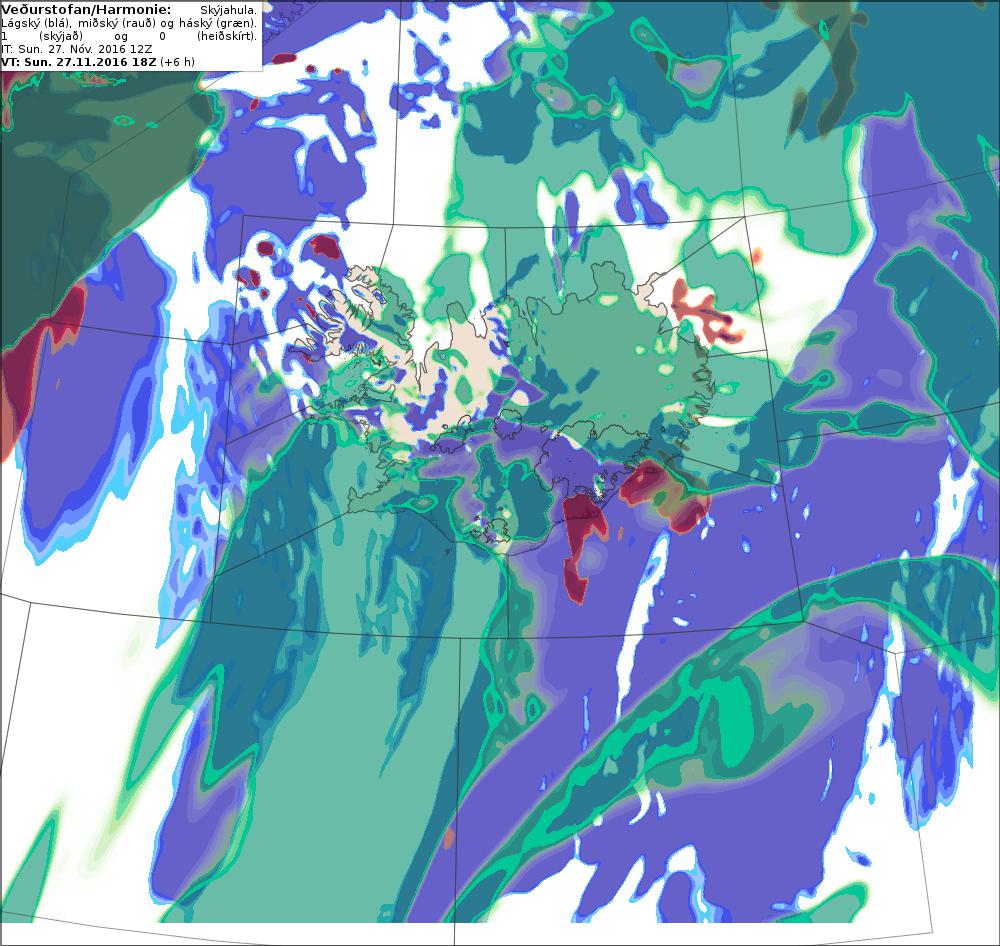Click the Veðurstofan/Harmonie title text
The height and width of the screenshot is (946, 1000).
pos(86,10)
